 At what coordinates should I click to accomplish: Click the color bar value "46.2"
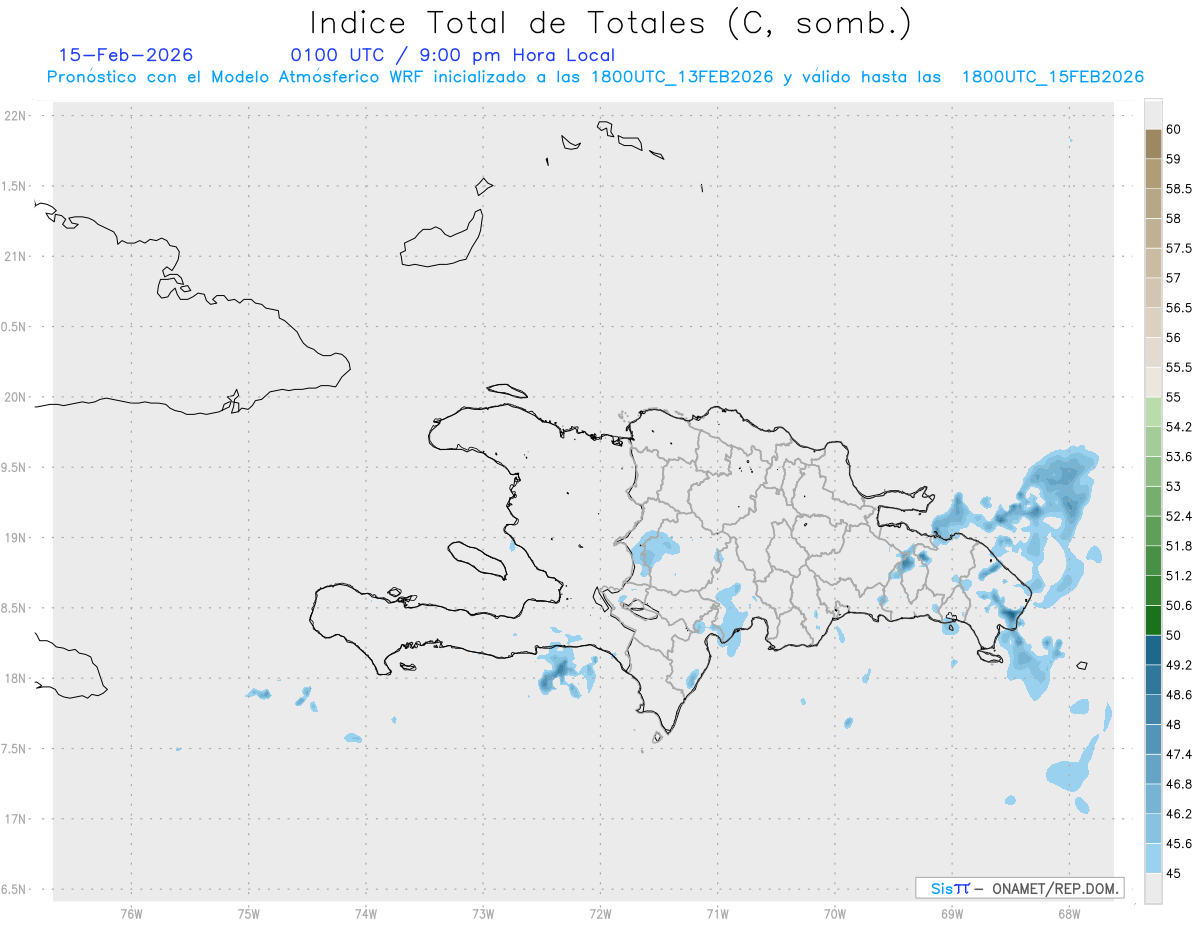(x=1178, y=814)
